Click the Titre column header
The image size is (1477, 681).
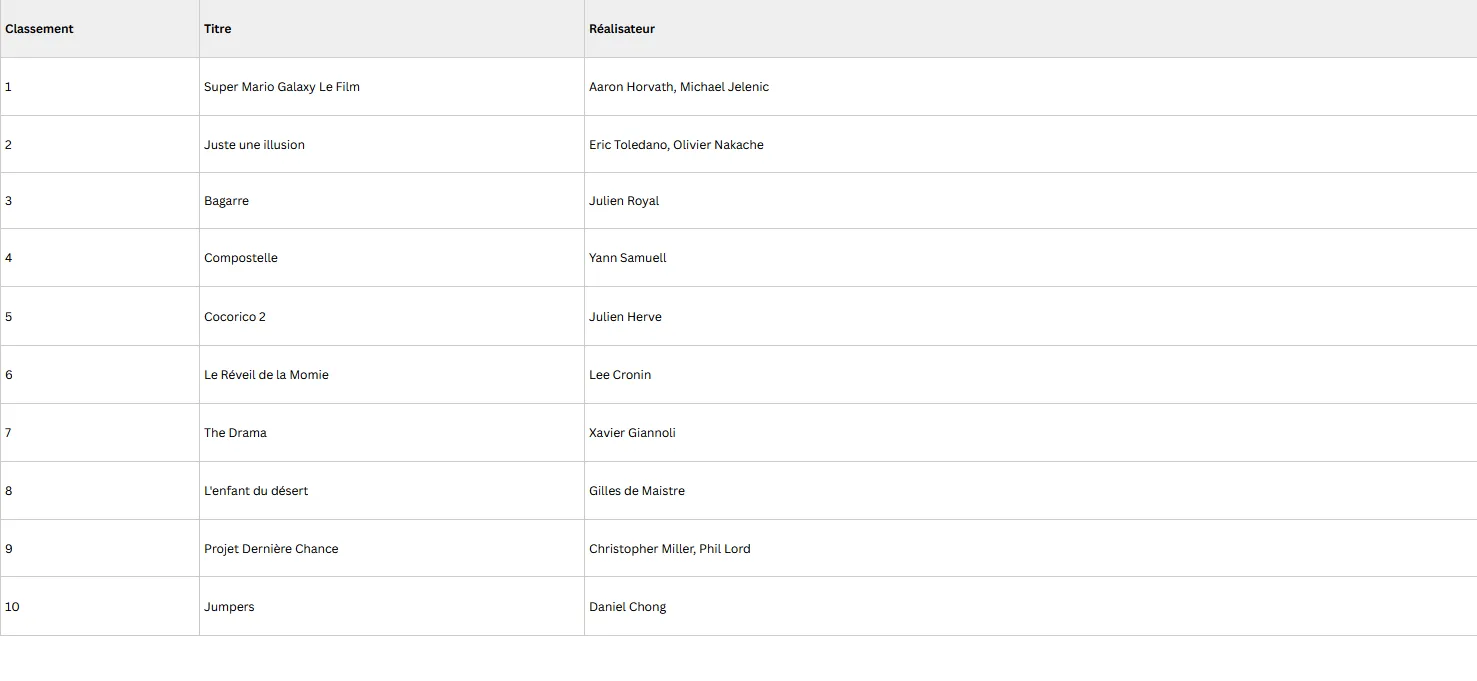point(218,29)
